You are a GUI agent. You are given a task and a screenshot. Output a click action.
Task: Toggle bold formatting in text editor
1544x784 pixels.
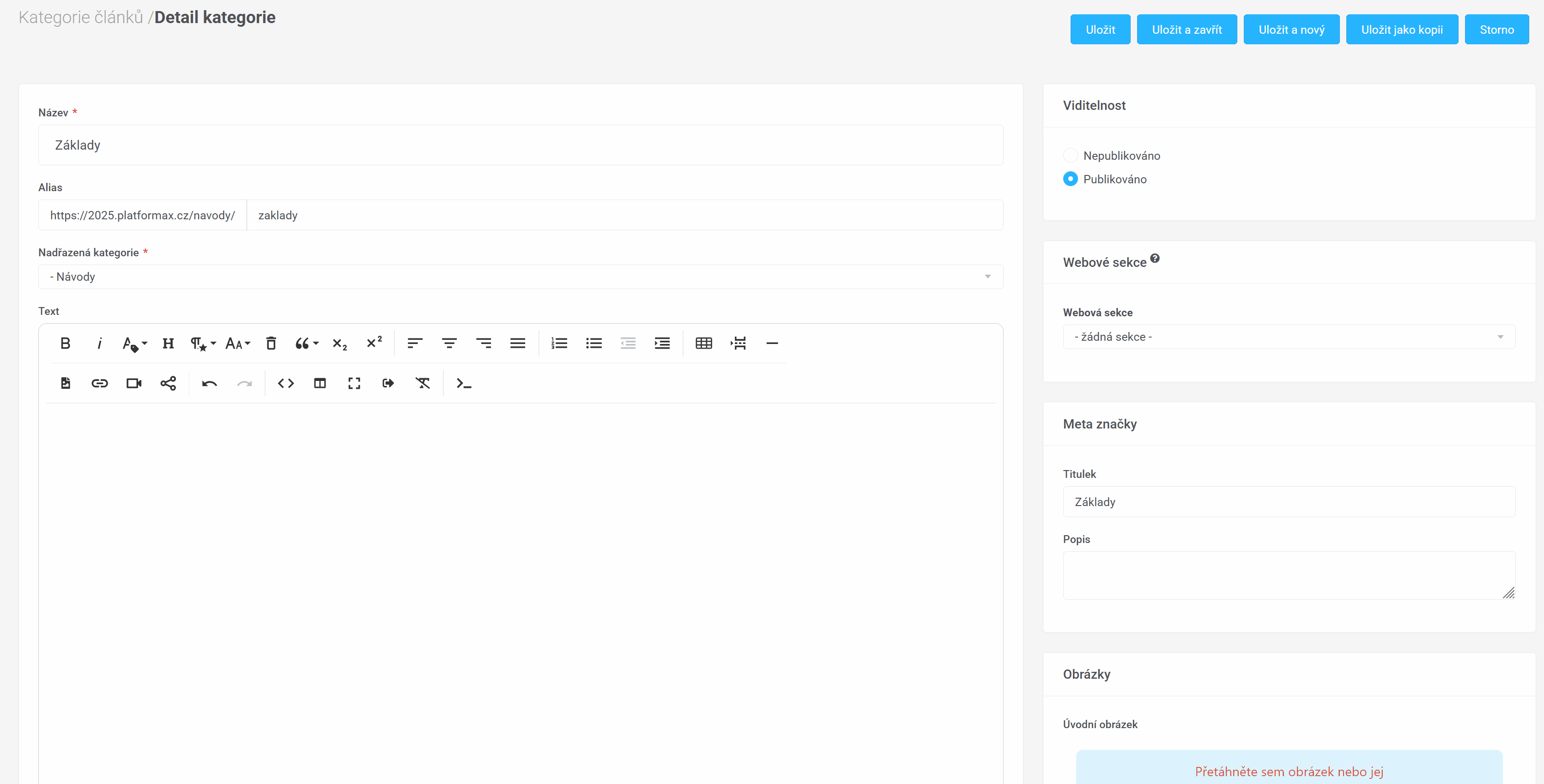[x=65, y=343]
